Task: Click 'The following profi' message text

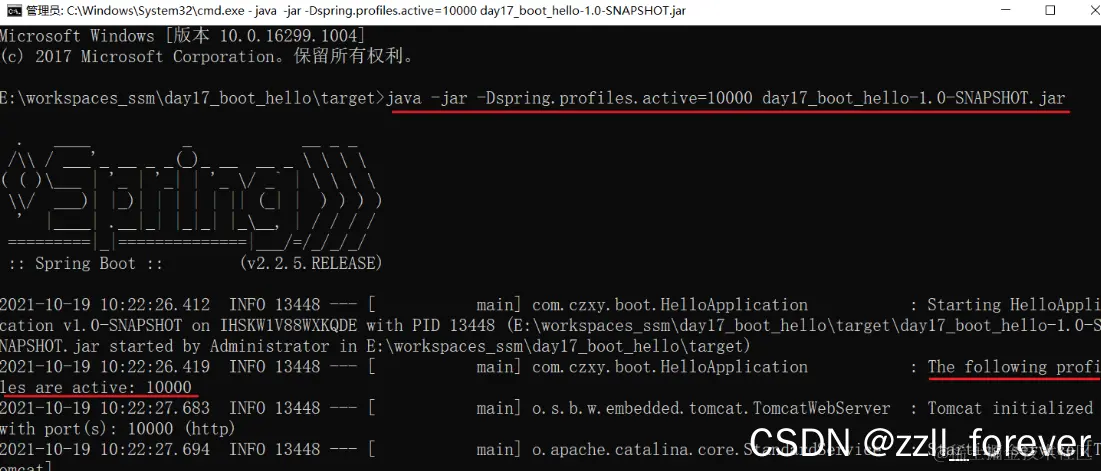Action: 1014,366
